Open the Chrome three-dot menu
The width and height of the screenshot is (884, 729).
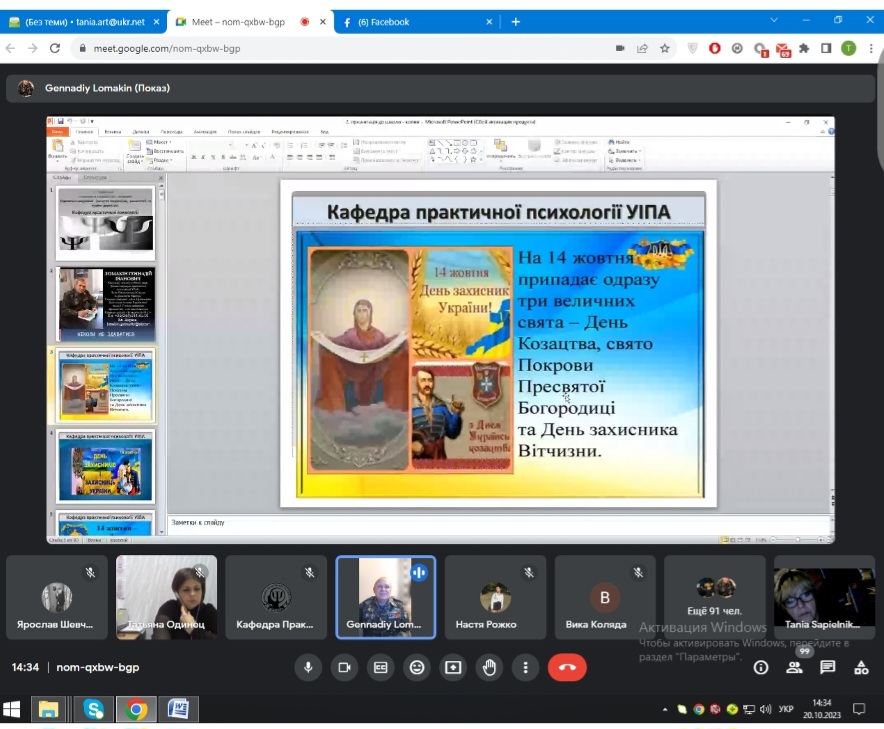[x=871, y=48]
